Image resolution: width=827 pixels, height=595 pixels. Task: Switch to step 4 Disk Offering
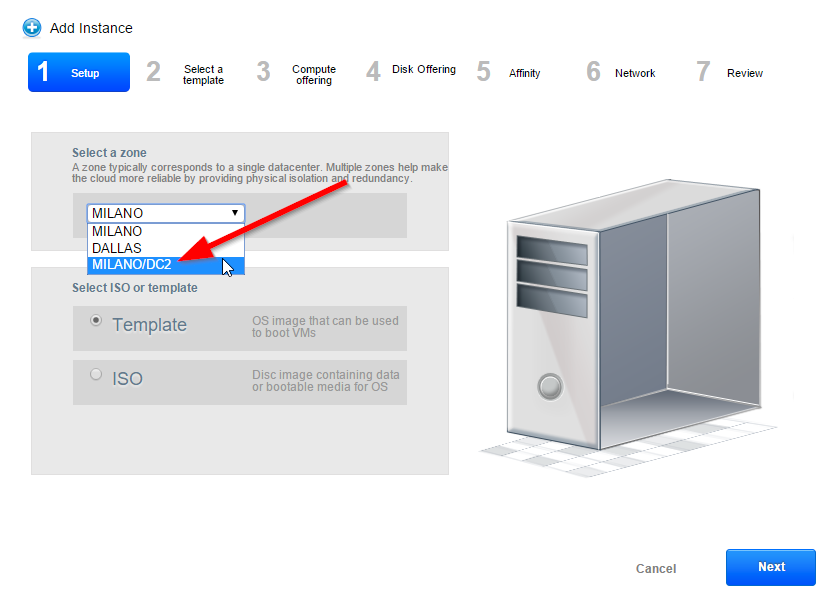coord(410,71)
